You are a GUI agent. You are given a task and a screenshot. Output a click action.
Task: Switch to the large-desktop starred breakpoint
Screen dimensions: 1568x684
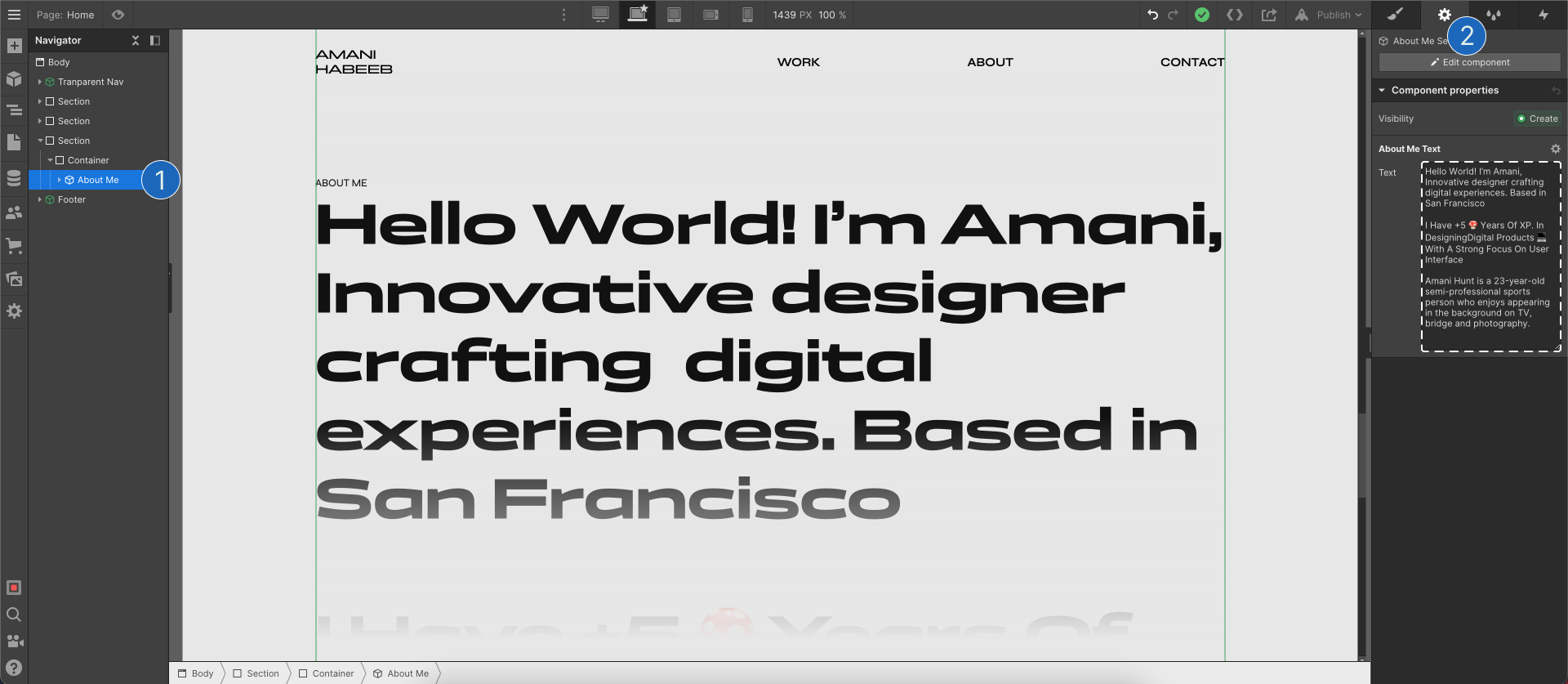pyautogui.click(x=637, y=14)
